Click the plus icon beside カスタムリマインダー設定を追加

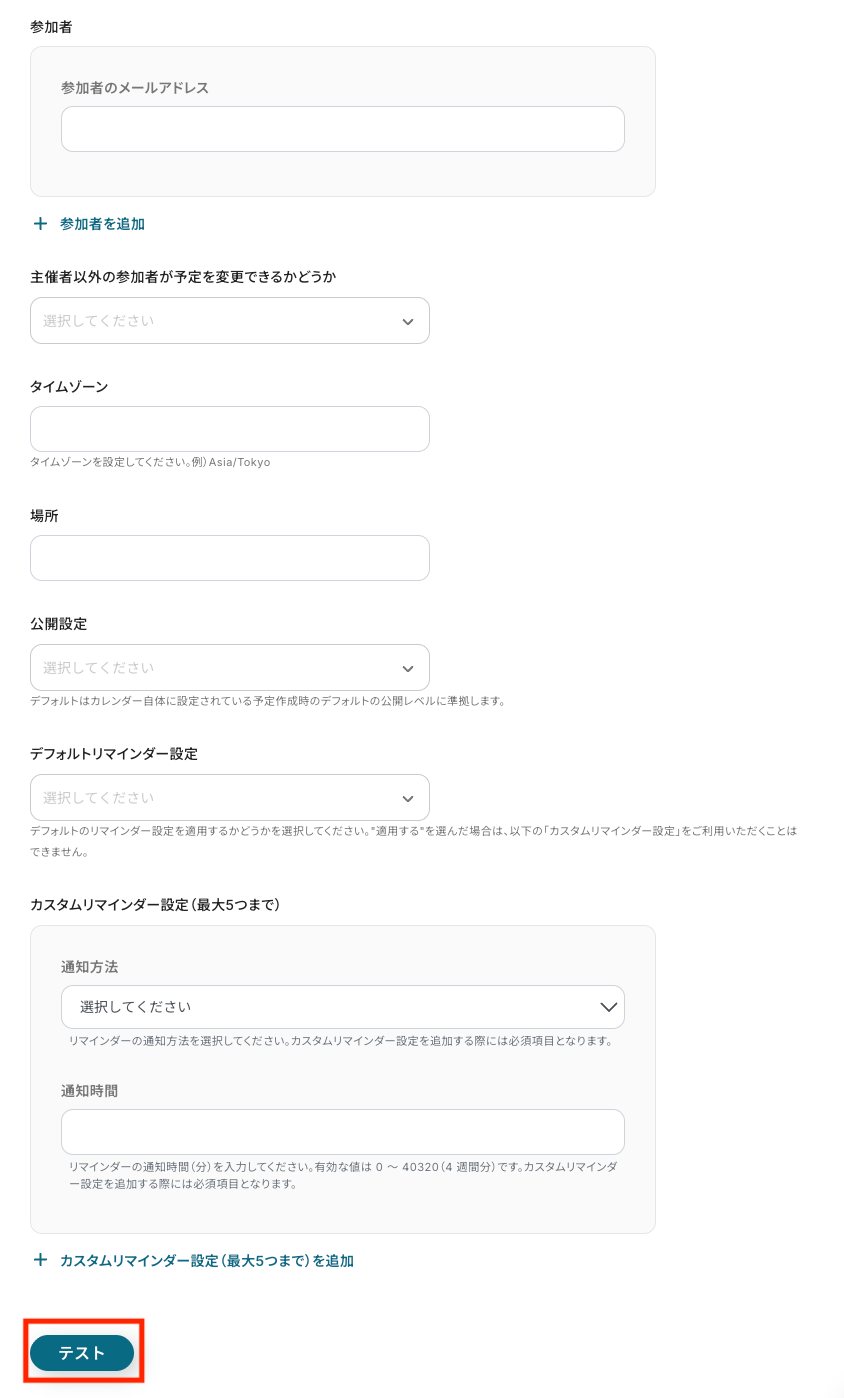[x=40, y=1260]
